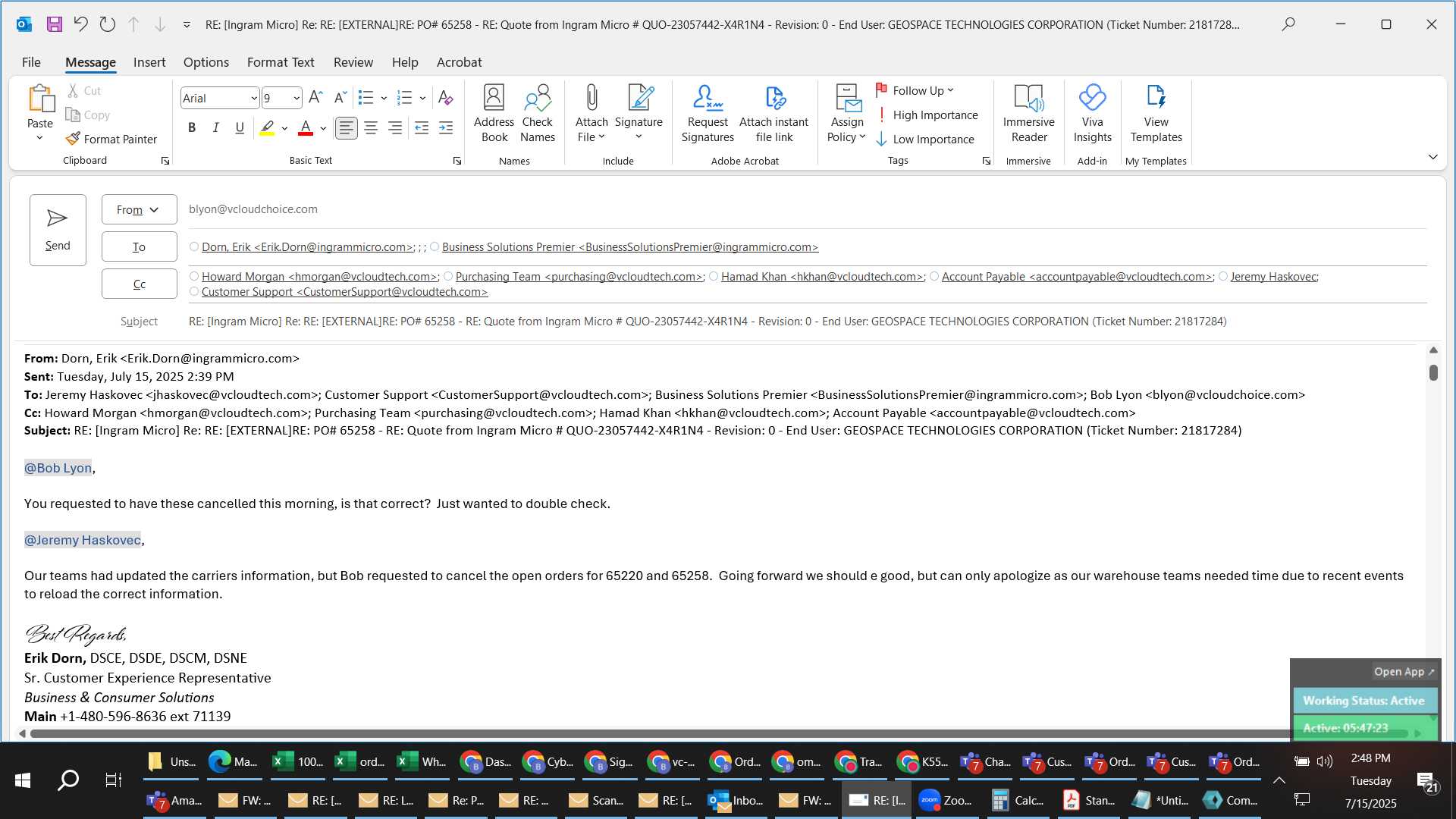Screen dimensions: 1456x819
Task: Increase the paragraph indent
Action: coord(446,128)
